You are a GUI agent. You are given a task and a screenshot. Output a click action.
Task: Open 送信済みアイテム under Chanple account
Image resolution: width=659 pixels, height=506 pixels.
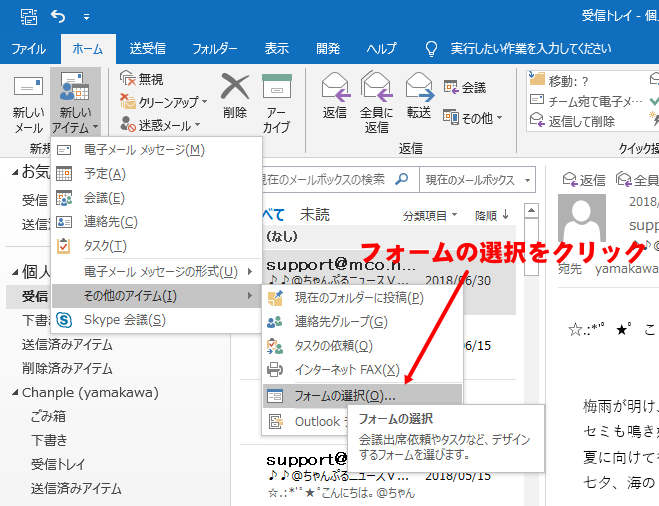(76, 489)
